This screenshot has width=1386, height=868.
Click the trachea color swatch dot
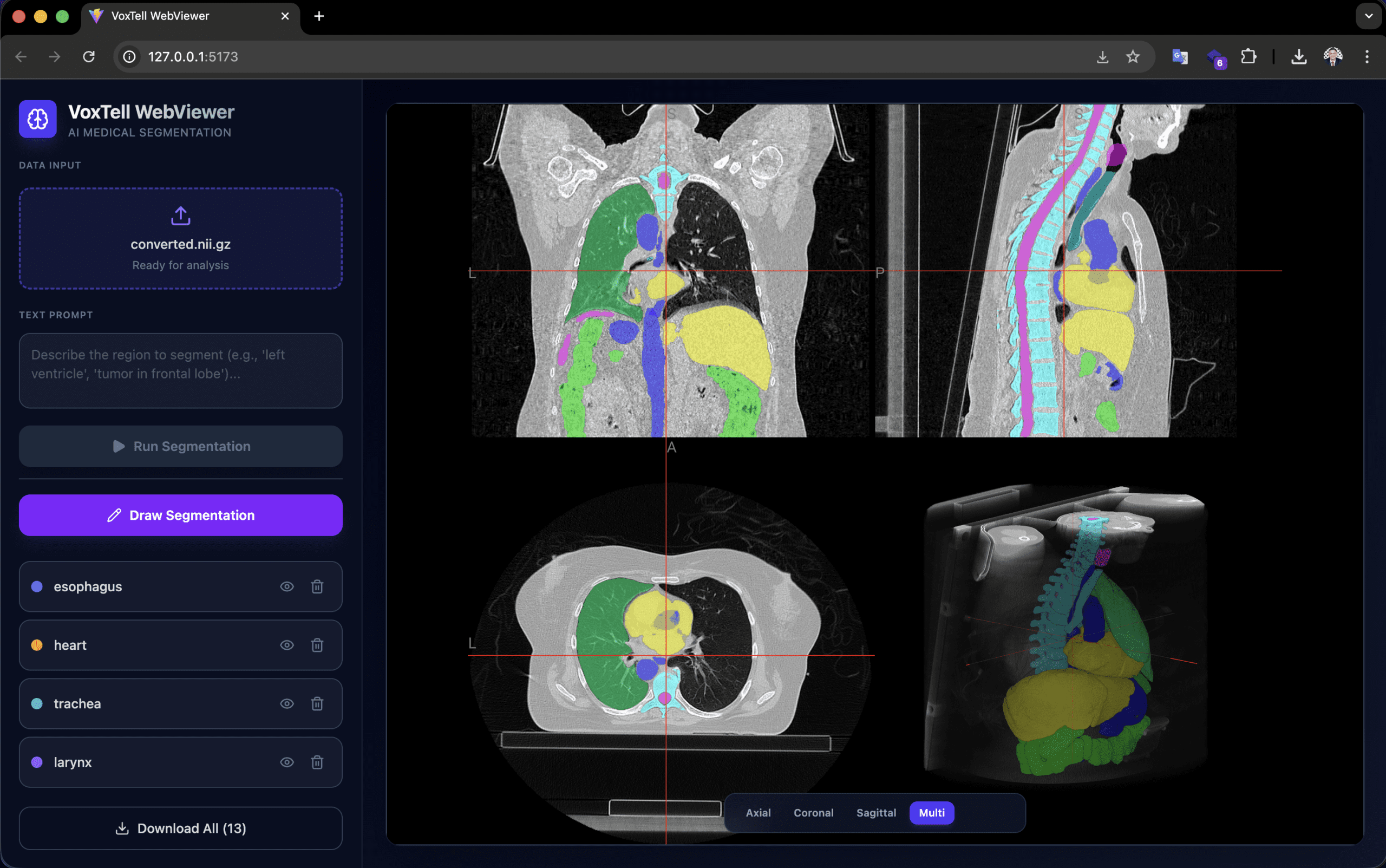point(37,703)
